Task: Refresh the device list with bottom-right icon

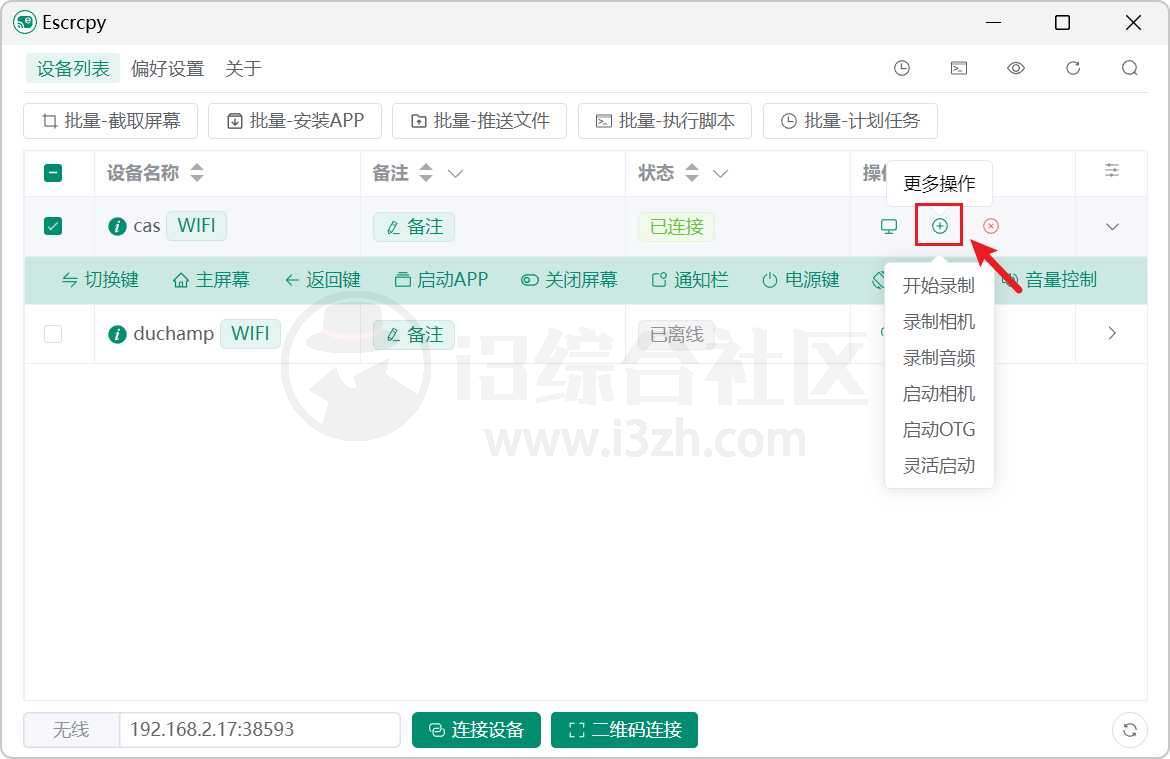Action: [x=1130, y=730]
